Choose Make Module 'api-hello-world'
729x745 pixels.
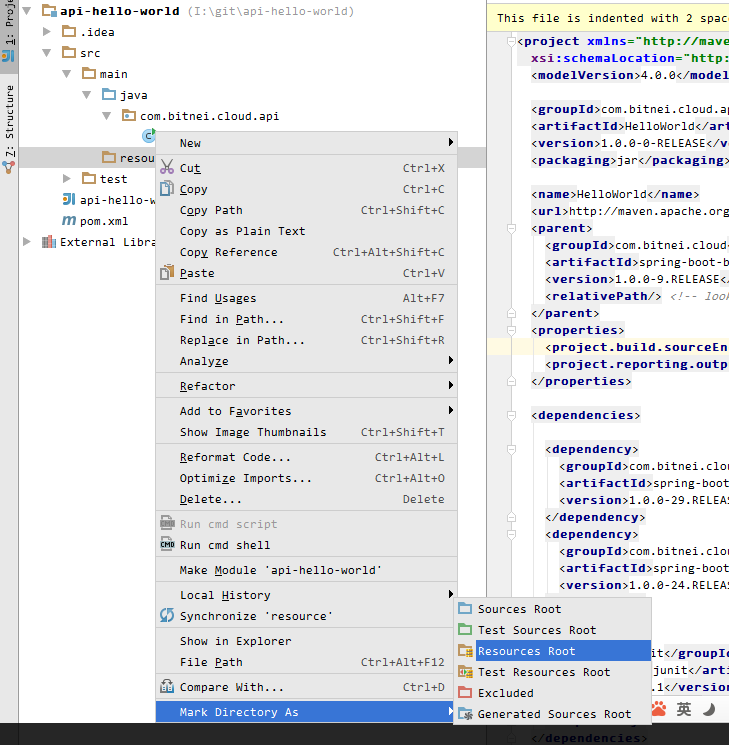(307, 570)
